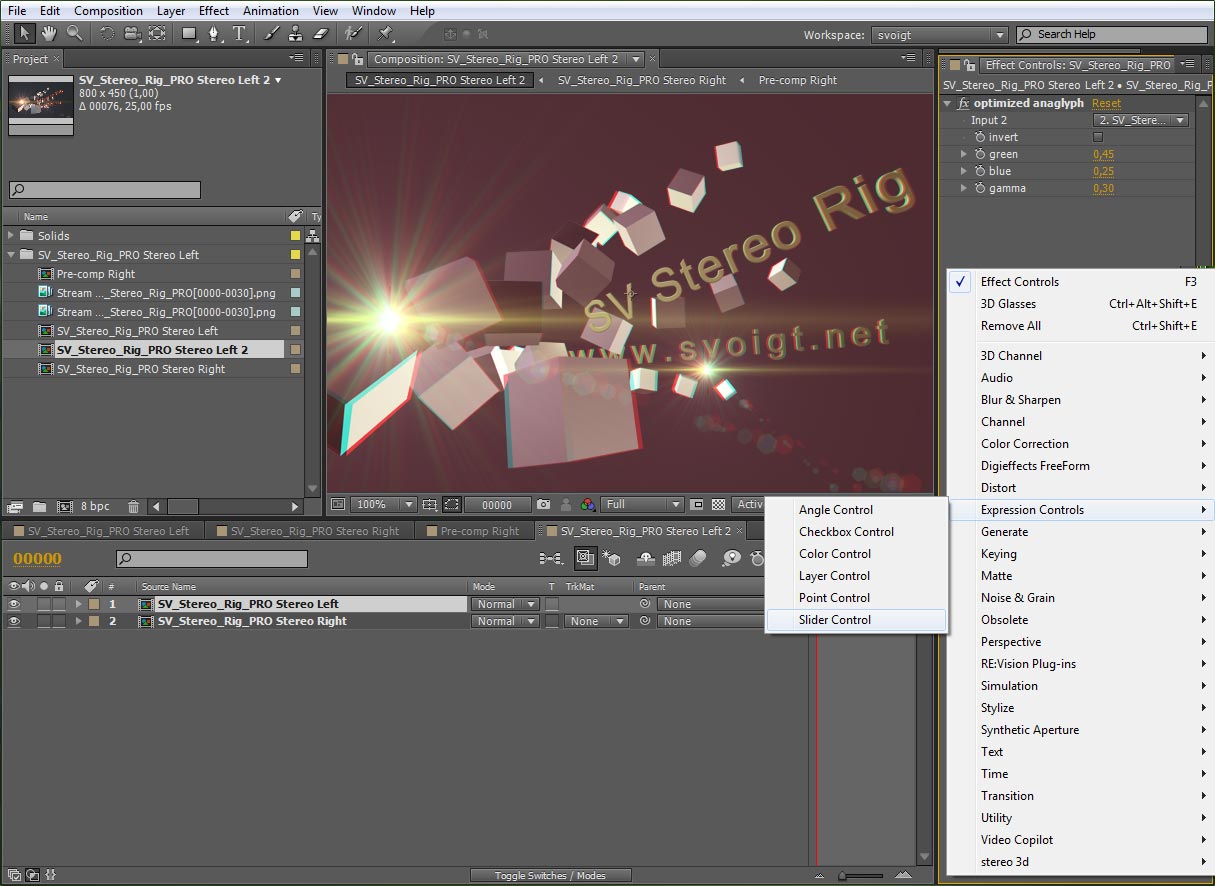The height and width of the screenshot is (886, 1215).
Task: Open the project flowchart view icon
Action: coord(313,237)
